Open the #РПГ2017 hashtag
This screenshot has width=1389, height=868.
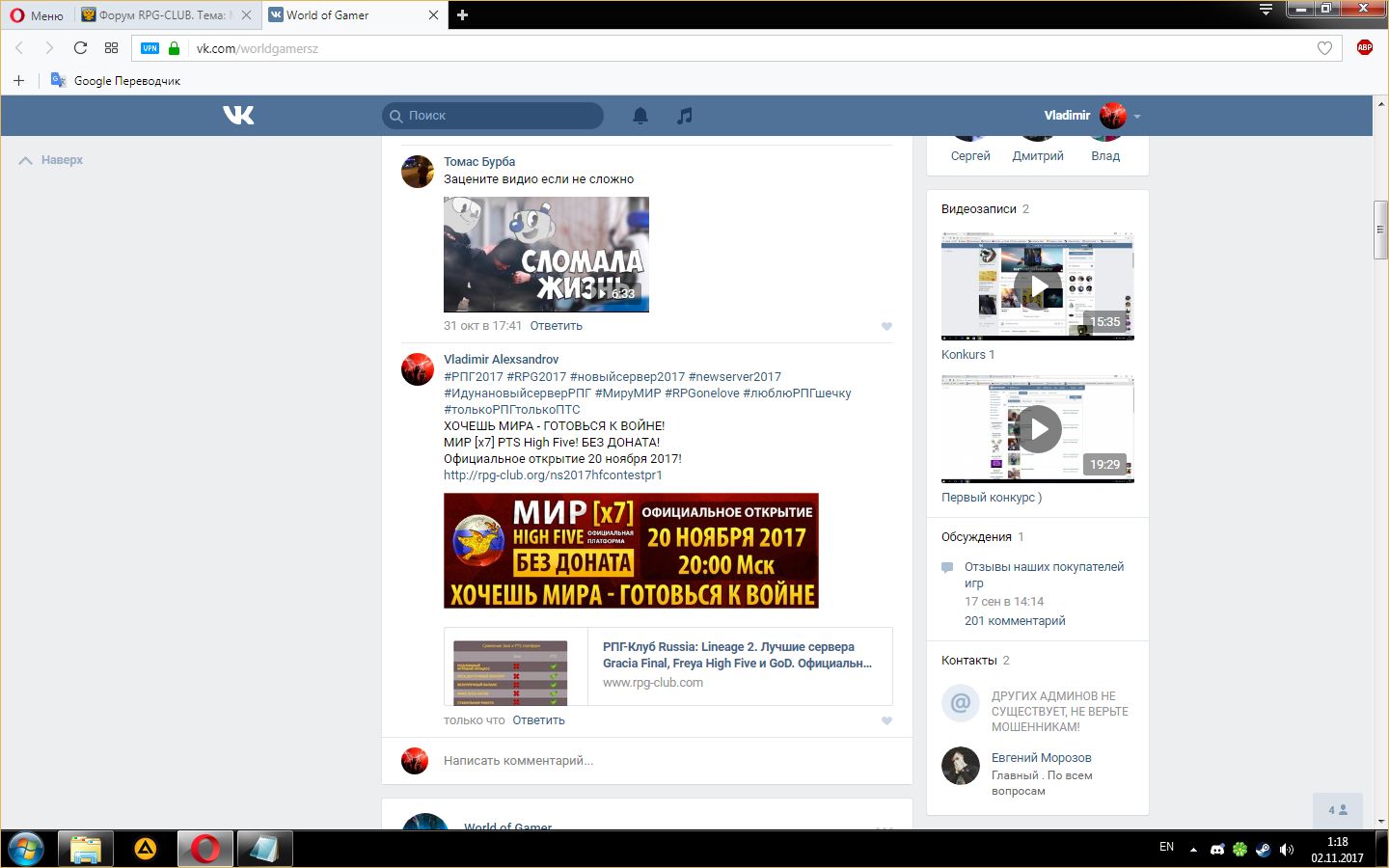(474, 377)
